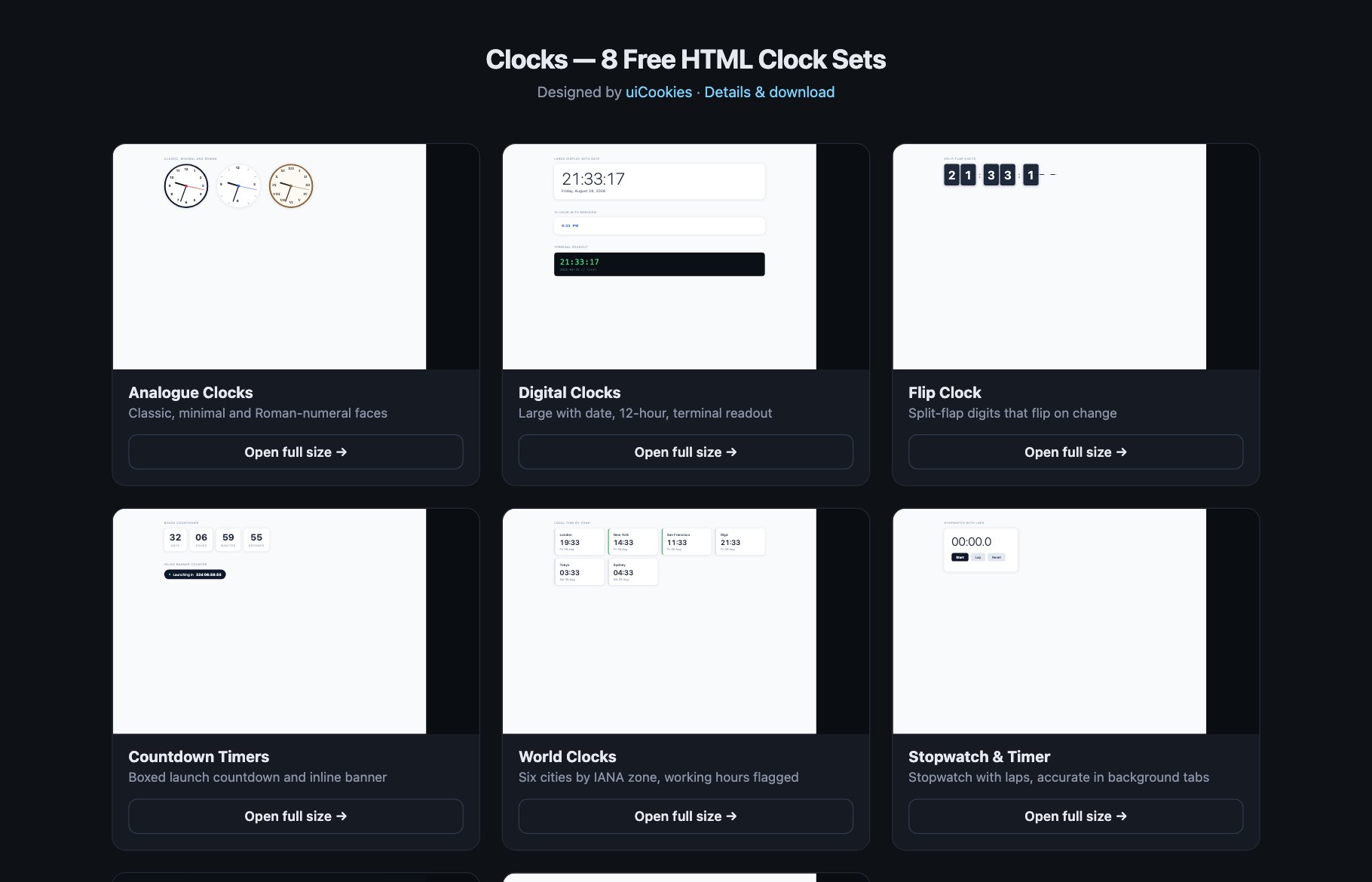Open Flip Clock at full size
The width and height of the screenshot is (1372, 882).
tap(1076, 452)
